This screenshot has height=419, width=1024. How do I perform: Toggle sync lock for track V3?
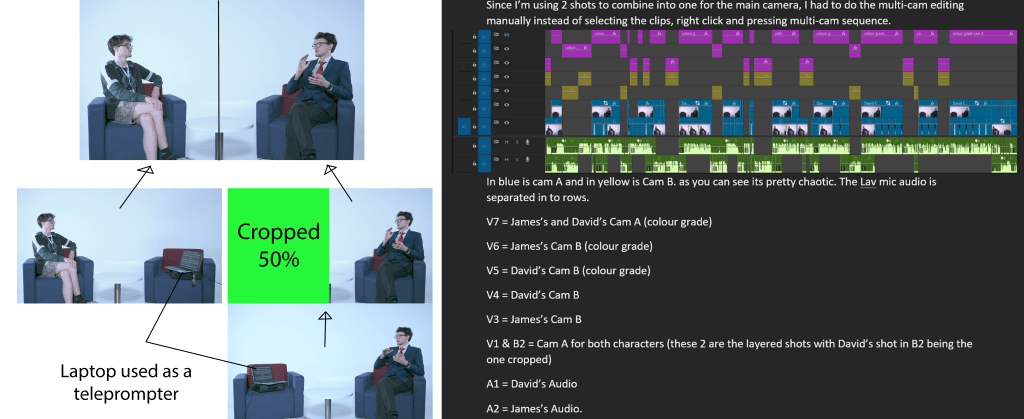496,90
